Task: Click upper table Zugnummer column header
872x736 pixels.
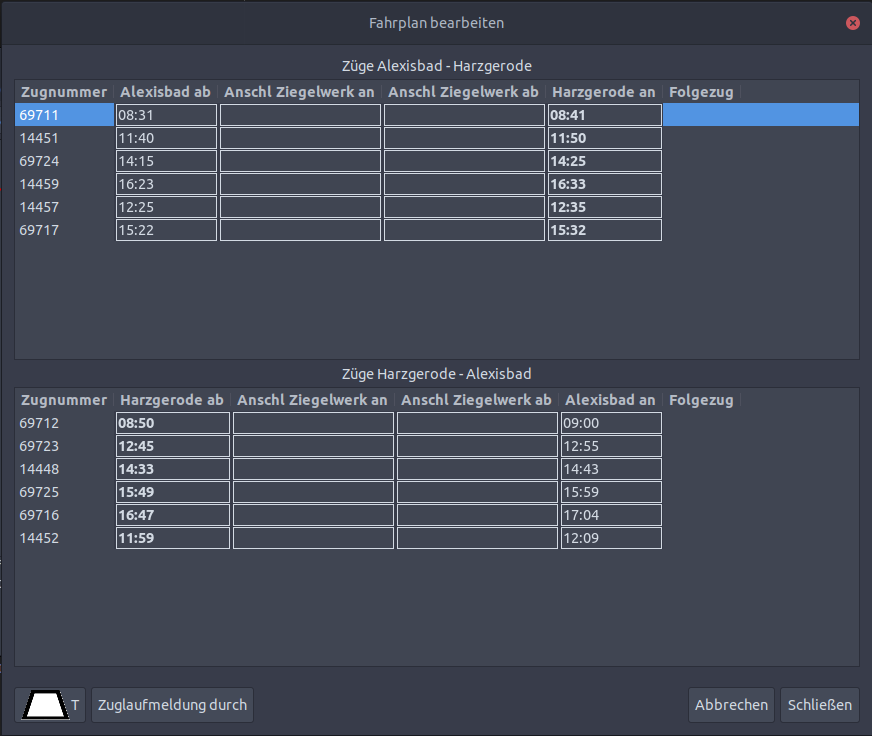Action: coord(64,92)
